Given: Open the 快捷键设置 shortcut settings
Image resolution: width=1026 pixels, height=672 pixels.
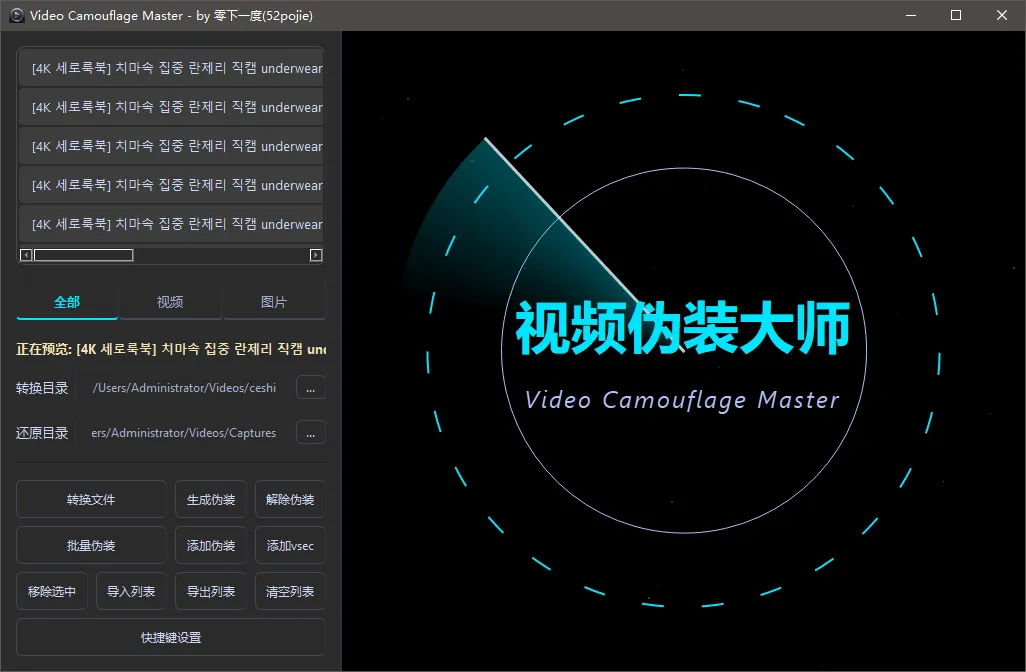Looking at the screenshot, I should [x=170, y=637].
